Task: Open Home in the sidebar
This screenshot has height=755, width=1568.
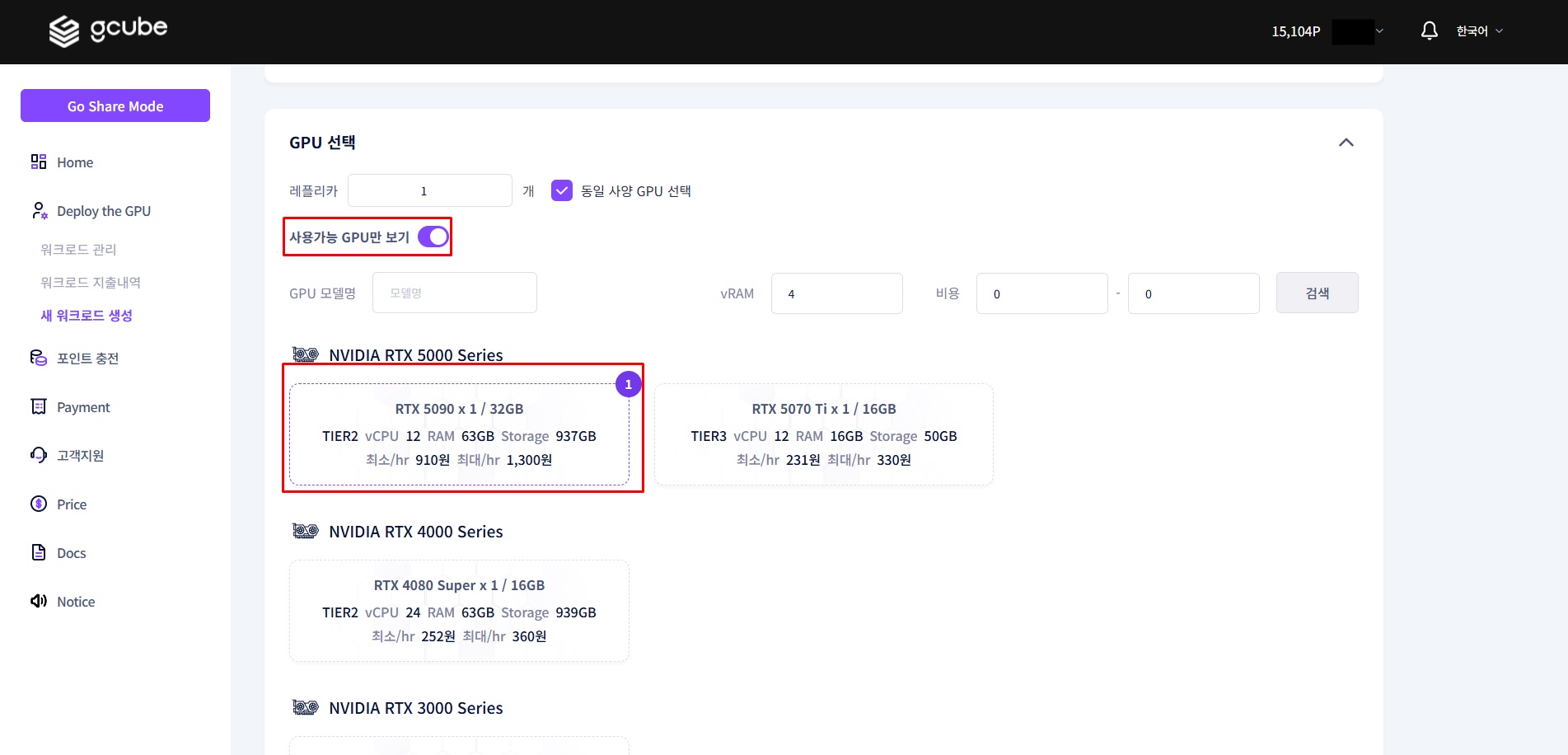Action: (75, 162)
